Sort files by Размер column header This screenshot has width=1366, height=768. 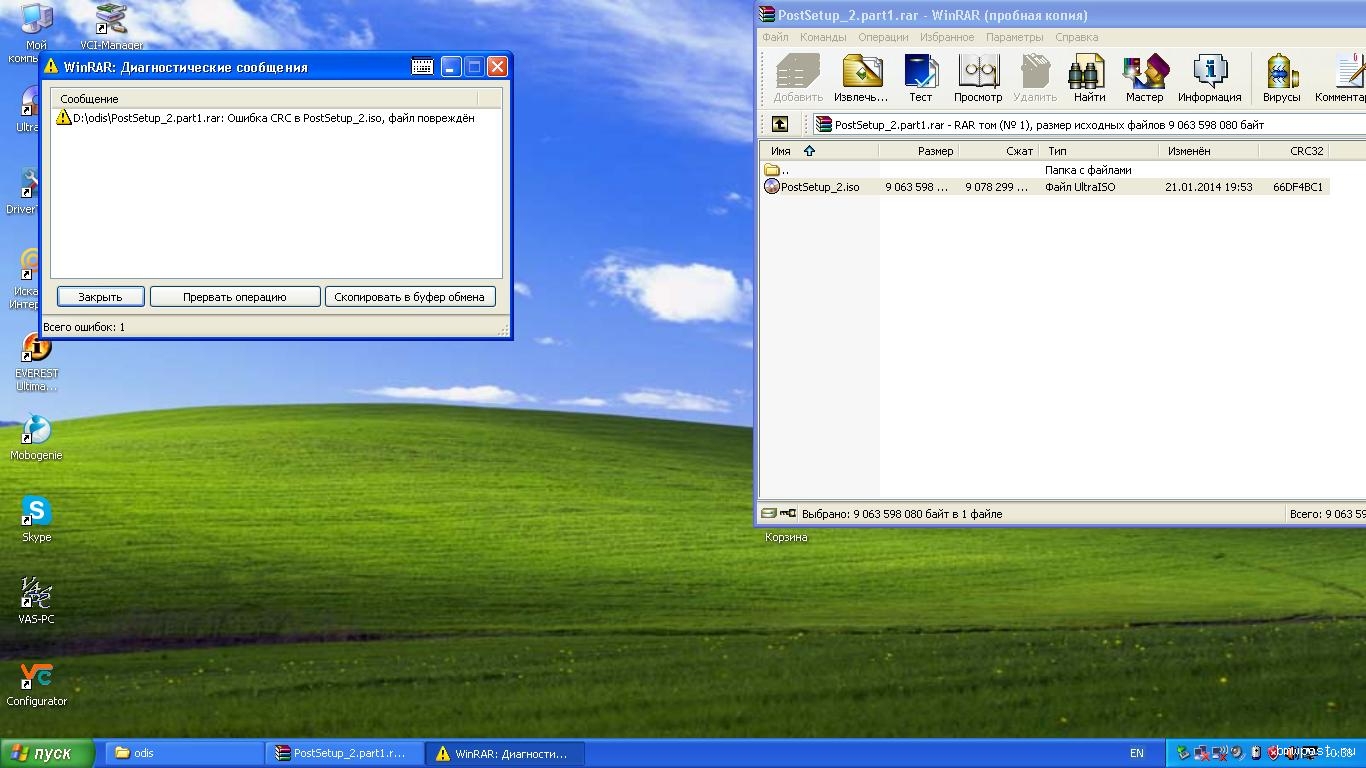tap(935, 151)
